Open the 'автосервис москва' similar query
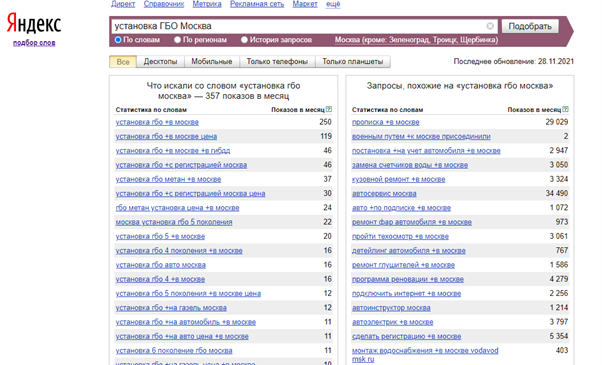This screenshot has width=602, height=365. pyautogui.click(x=384, y=193)
